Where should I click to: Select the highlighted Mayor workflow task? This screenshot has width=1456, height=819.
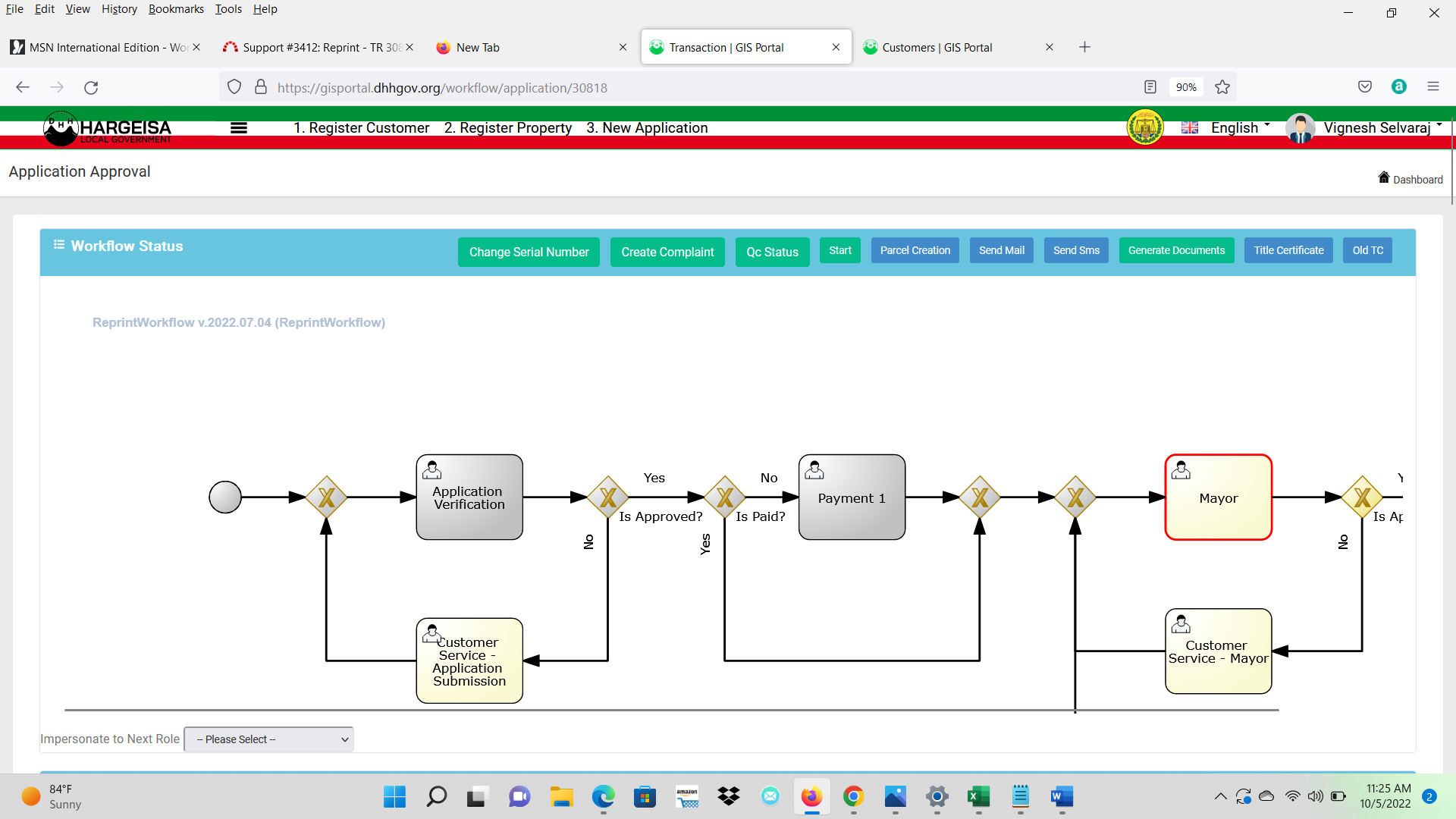click(1219, 497)
